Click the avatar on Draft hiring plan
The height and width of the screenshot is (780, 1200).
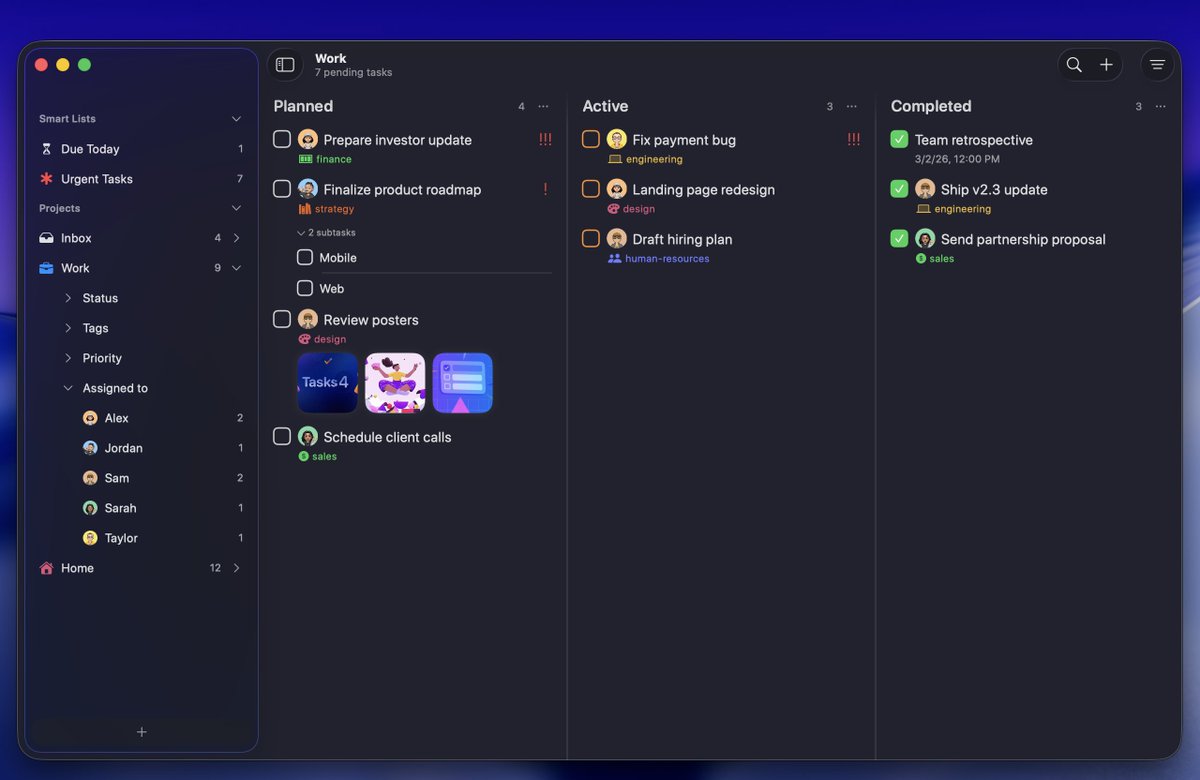pos(617,238)
